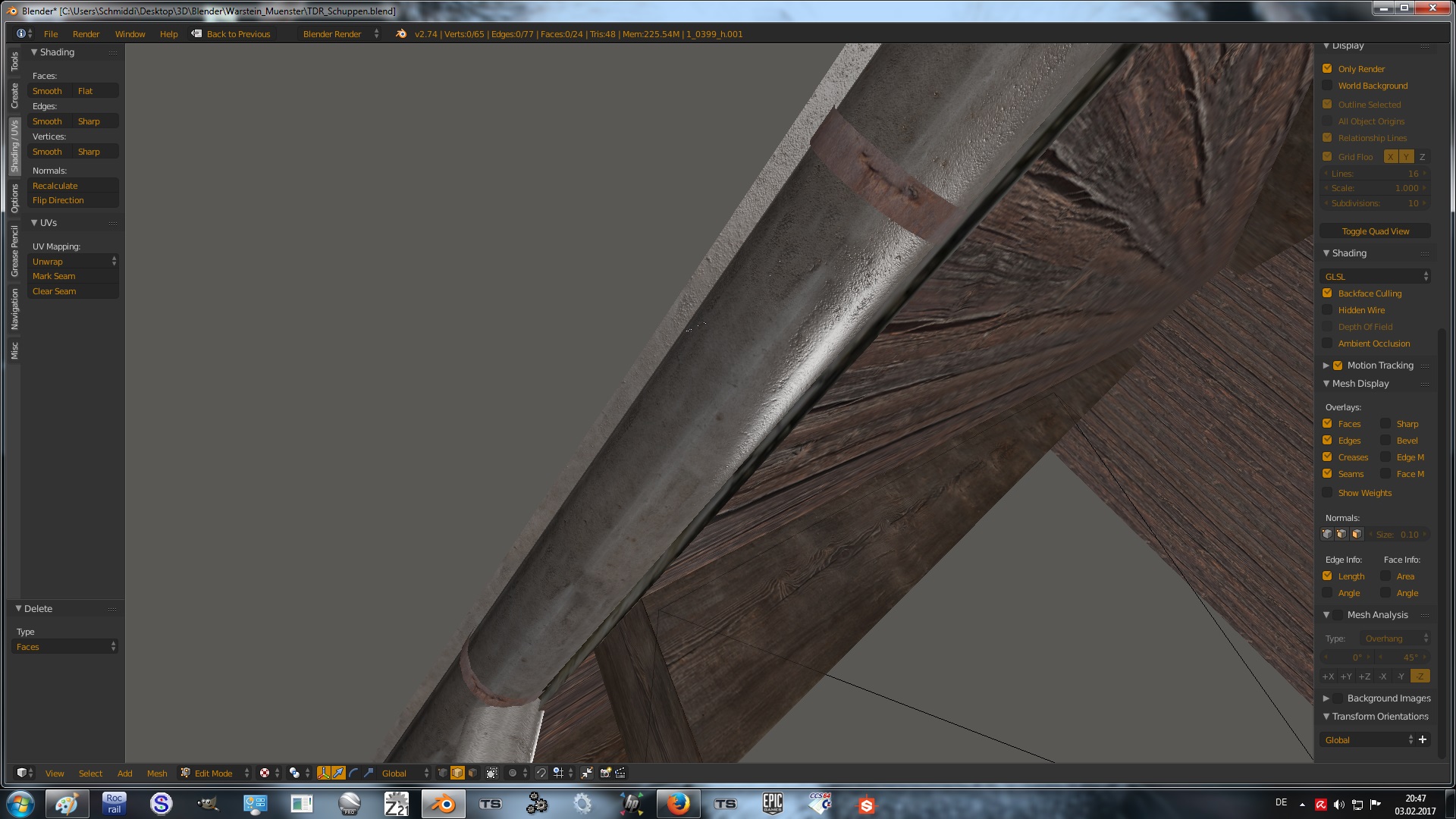Switch to the Options tab

click(14, 198)
